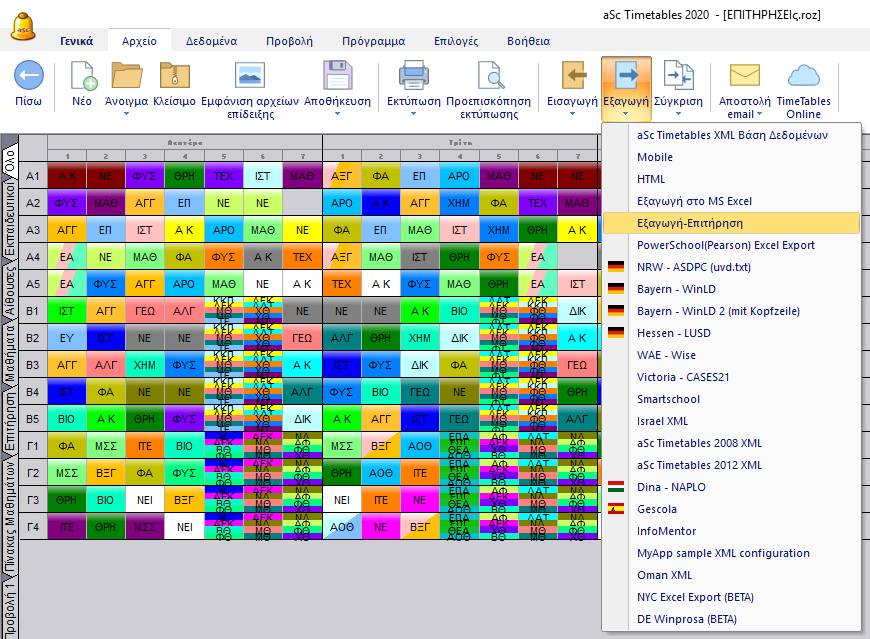
Task: Switch to the Δεδομένα ribbon tab
Action: 211,41
